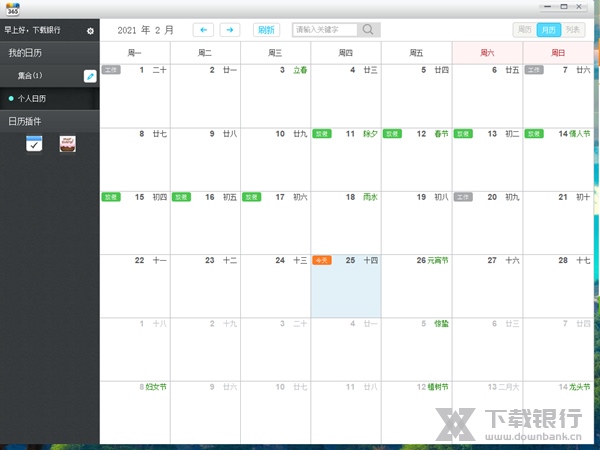The image size is (600, 450).
Task: Switch to 列表 list view
Action: 574,30
